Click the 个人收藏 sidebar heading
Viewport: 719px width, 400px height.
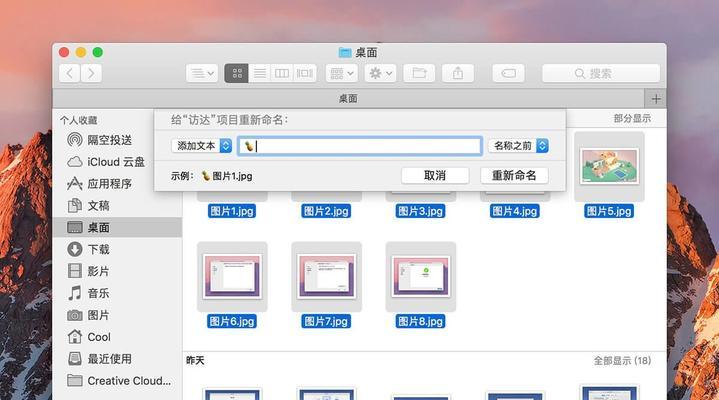78,120
